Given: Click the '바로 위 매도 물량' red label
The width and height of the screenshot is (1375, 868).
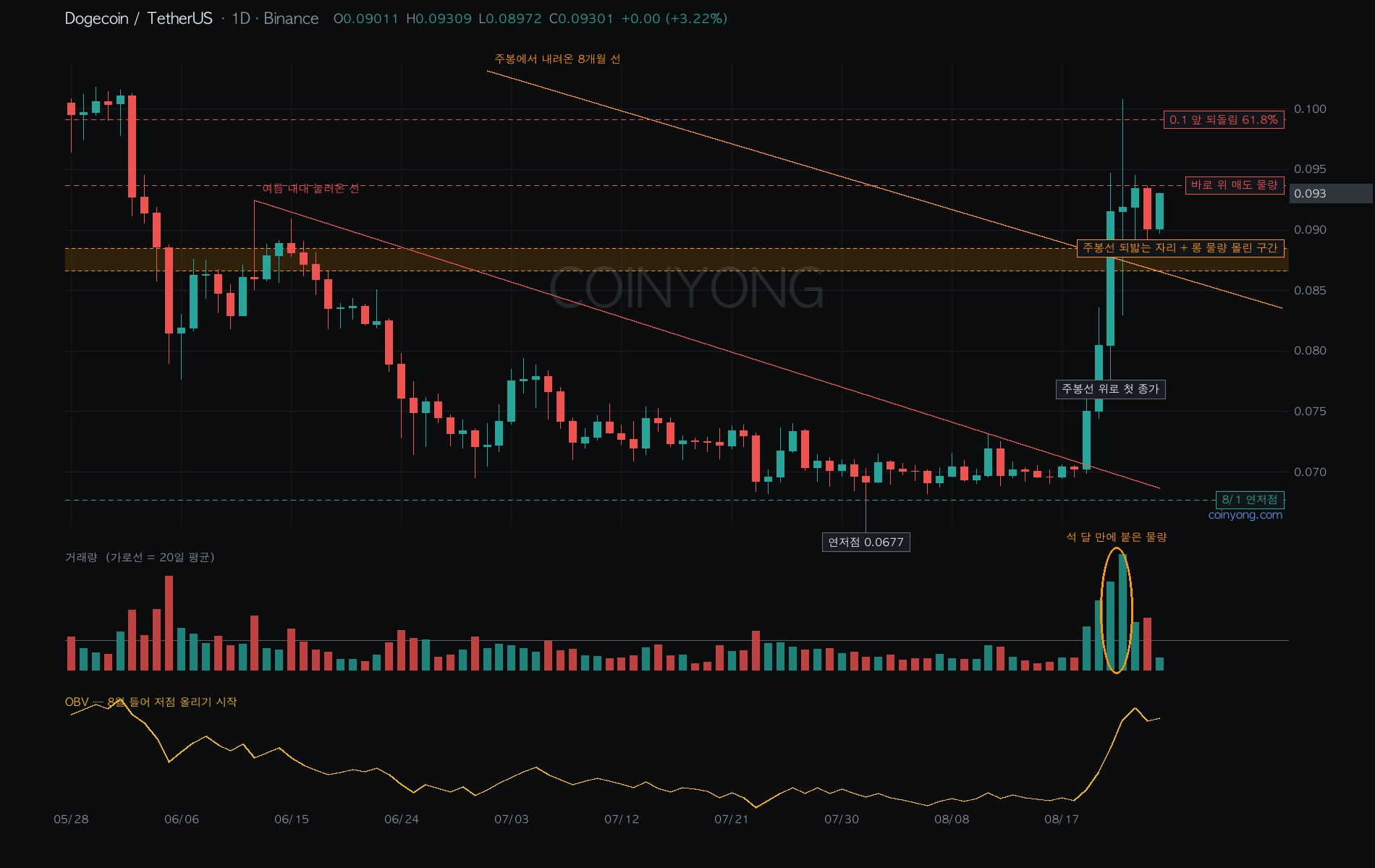Looking at the screenshot, I should (1235, 185).
